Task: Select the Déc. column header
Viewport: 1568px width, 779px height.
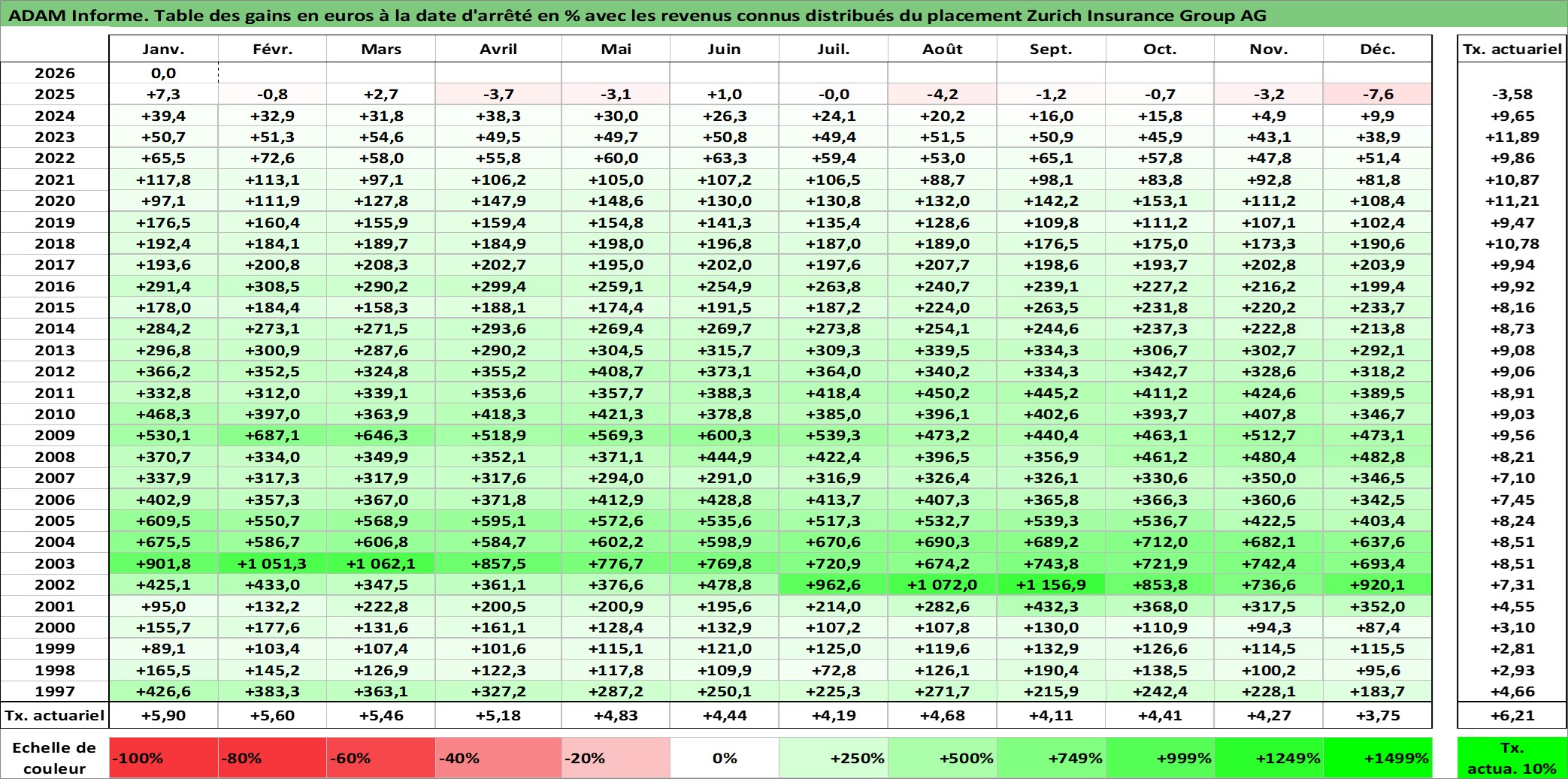Action: (x=1378, y=49)
